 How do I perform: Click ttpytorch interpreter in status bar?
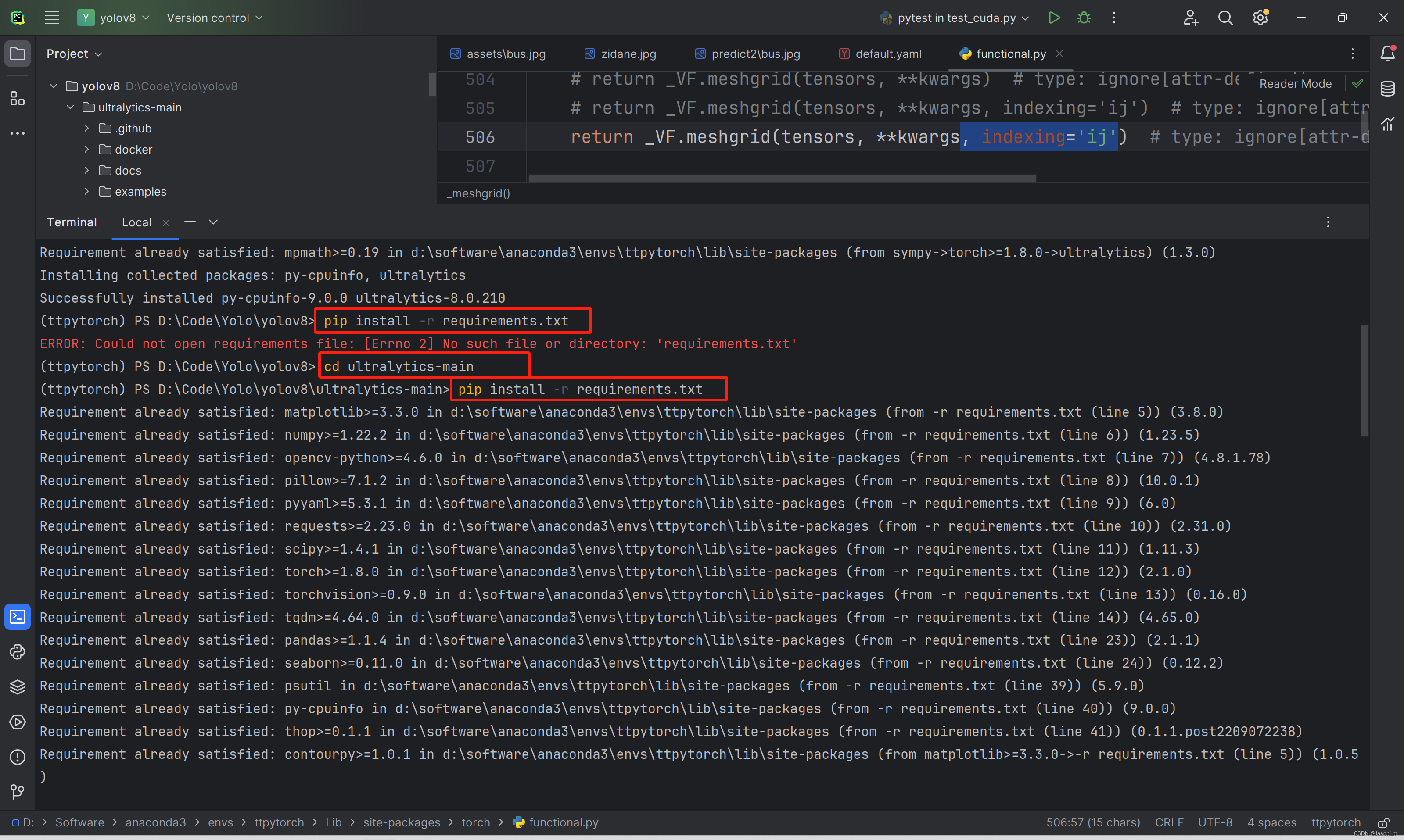pos(1336,822)
